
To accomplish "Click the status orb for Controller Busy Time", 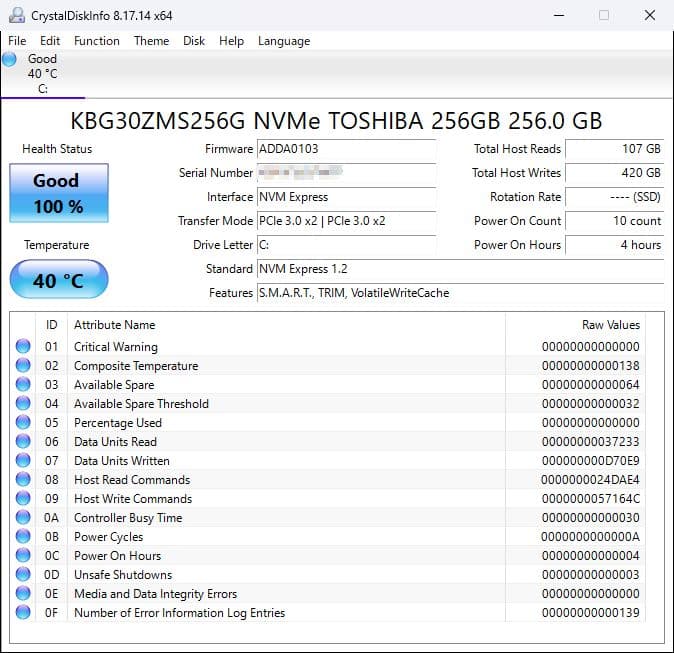I will pos(23,517).
